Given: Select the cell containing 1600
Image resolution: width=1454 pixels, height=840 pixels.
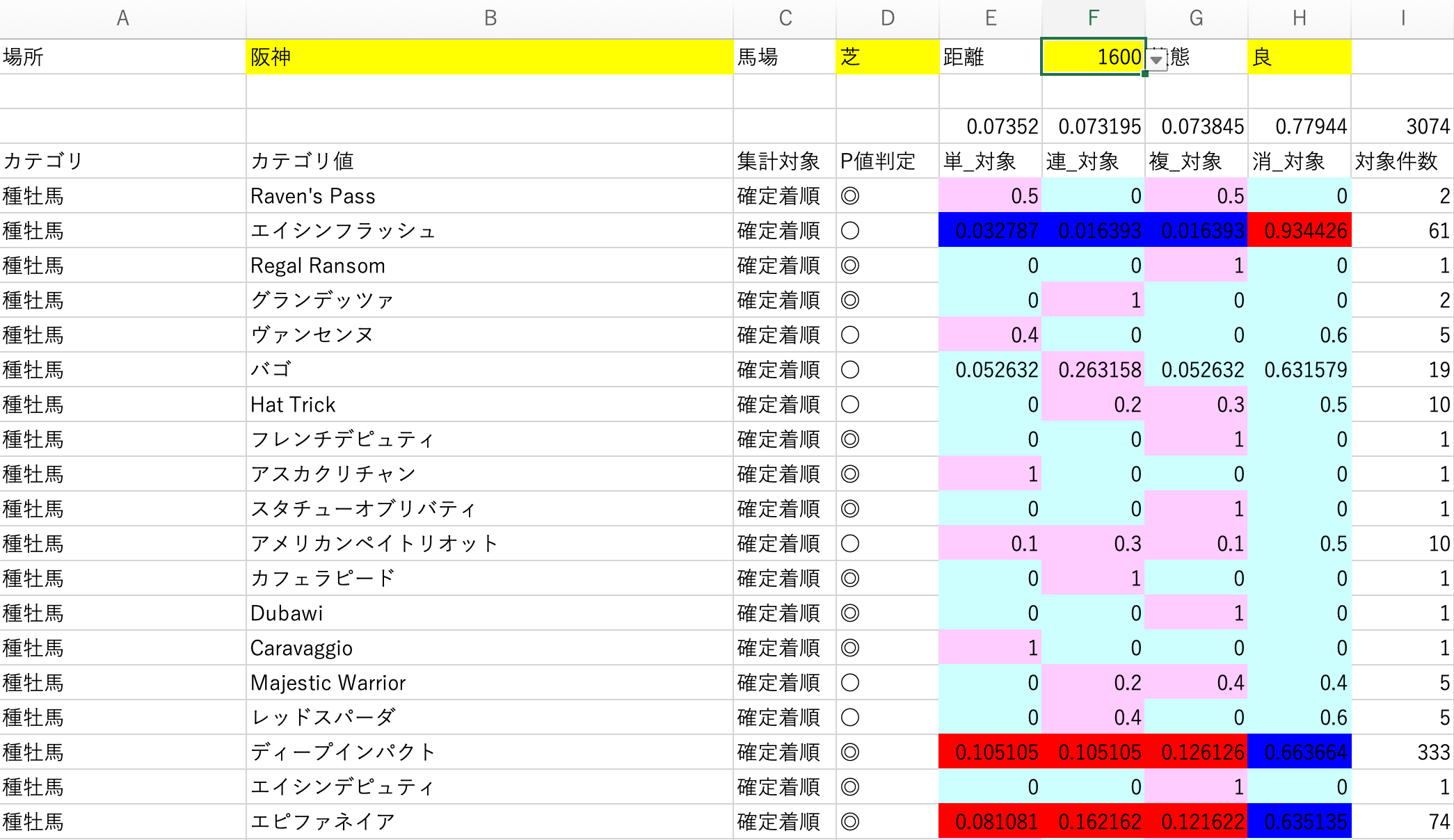Looking at the screenshot, I should coord(1092,58).
